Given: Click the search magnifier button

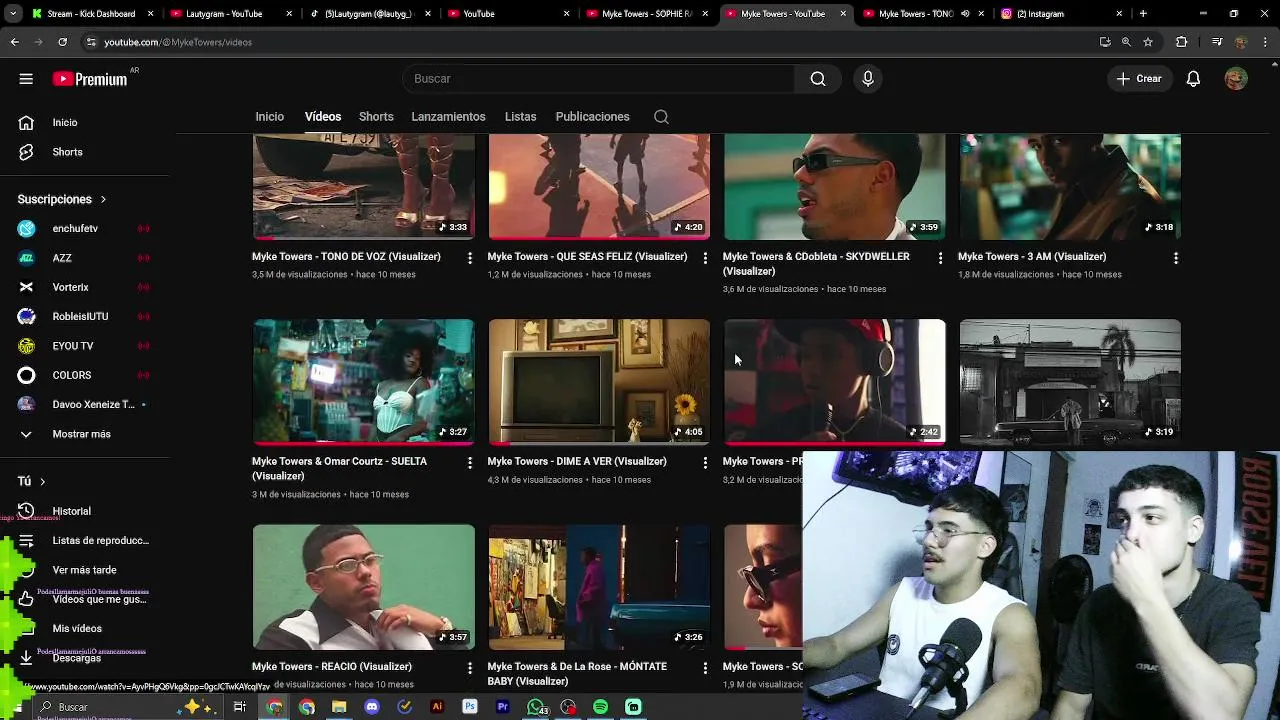Looking at the screenshot, I should pos(818,79).
